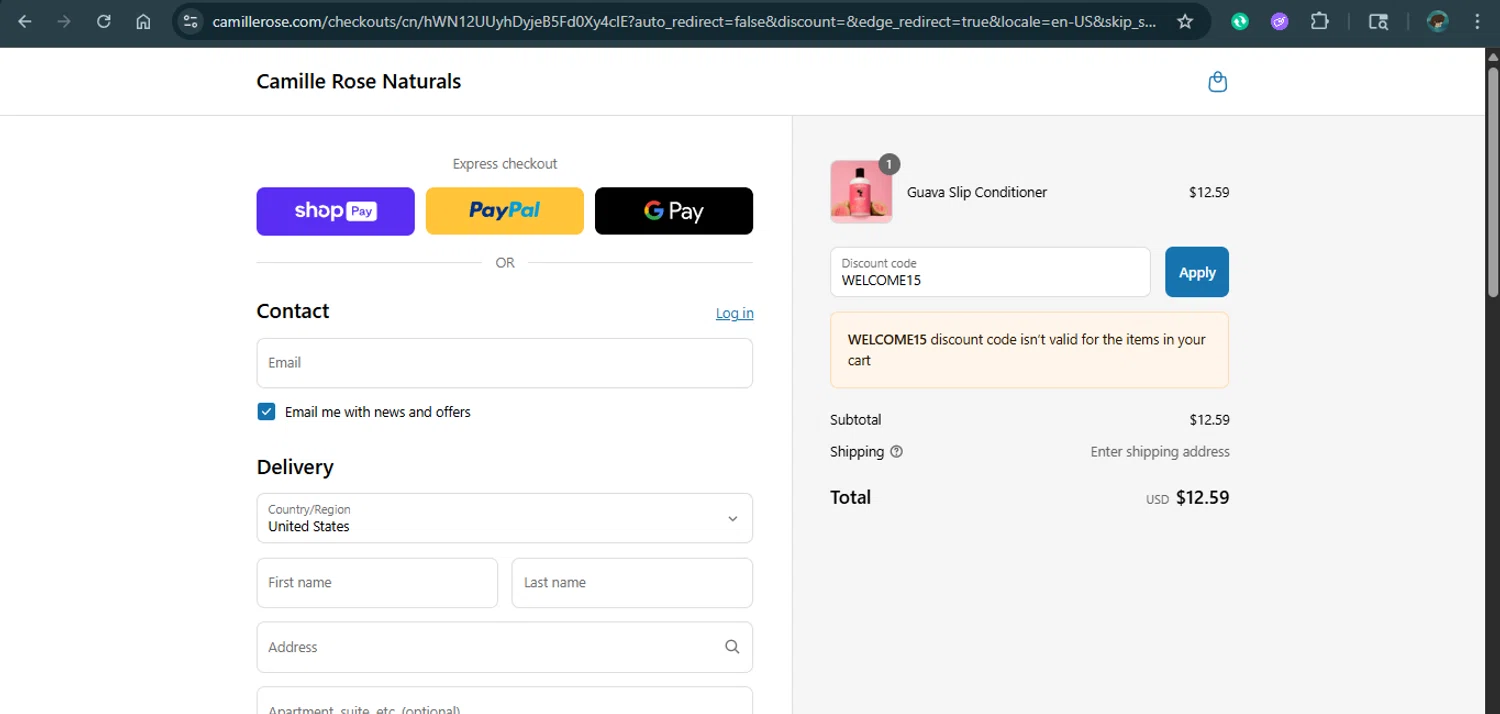The width and height of the screenshot is (1500, 714).
Task: Click the Subtotal label
Action: [x=856, y=420]
